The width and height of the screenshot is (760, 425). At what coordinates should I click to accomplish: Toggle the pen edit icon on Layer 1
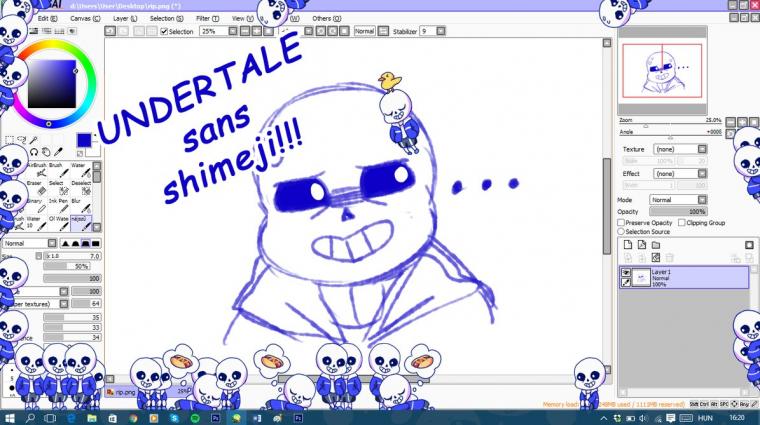626,282
